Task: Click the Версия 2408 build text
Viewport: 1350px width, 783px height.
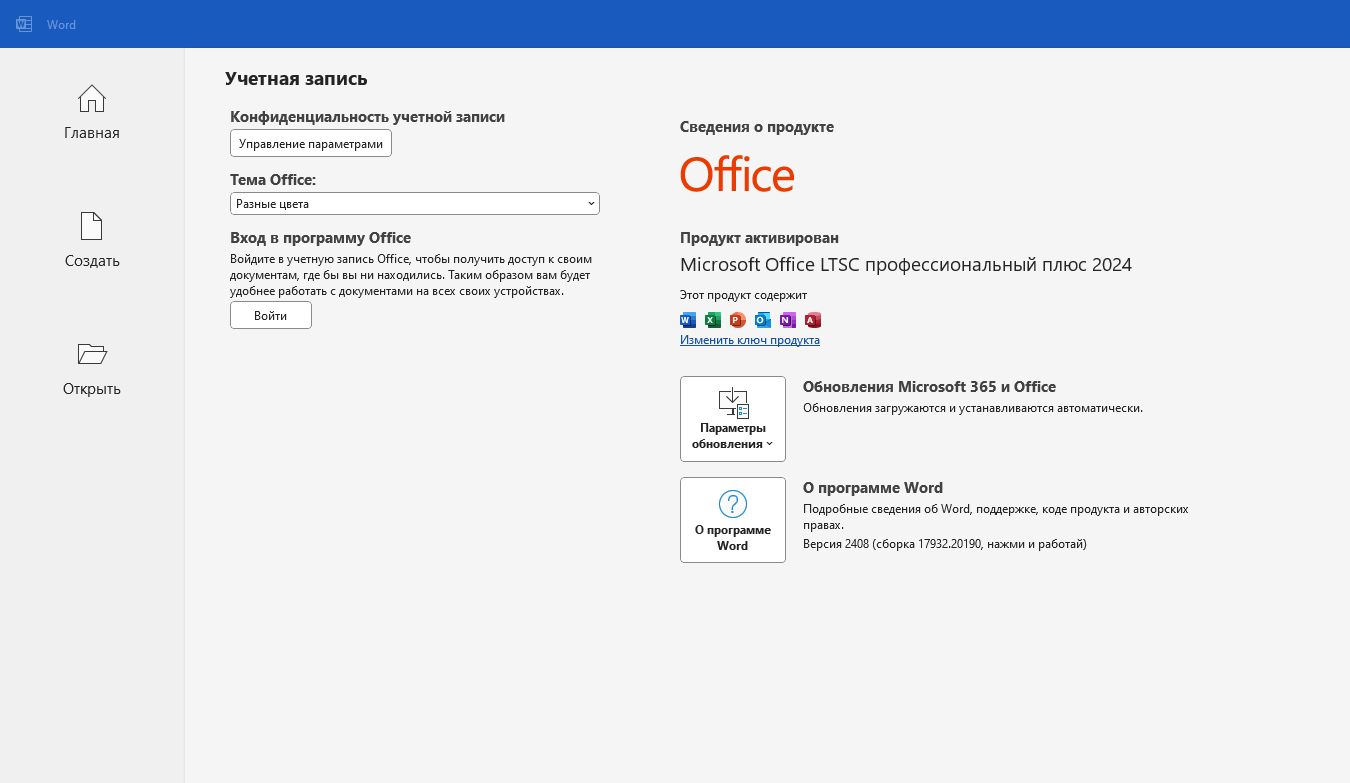Action: pyautogui.click(x=945, y=544)
